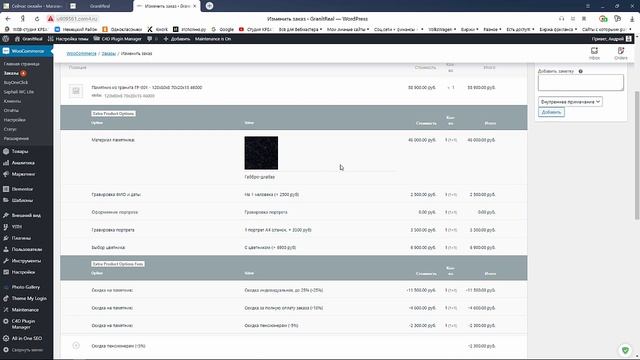Click the site security warning icon
The height and width of the screenshot is (360, 640).
point(50,19)
